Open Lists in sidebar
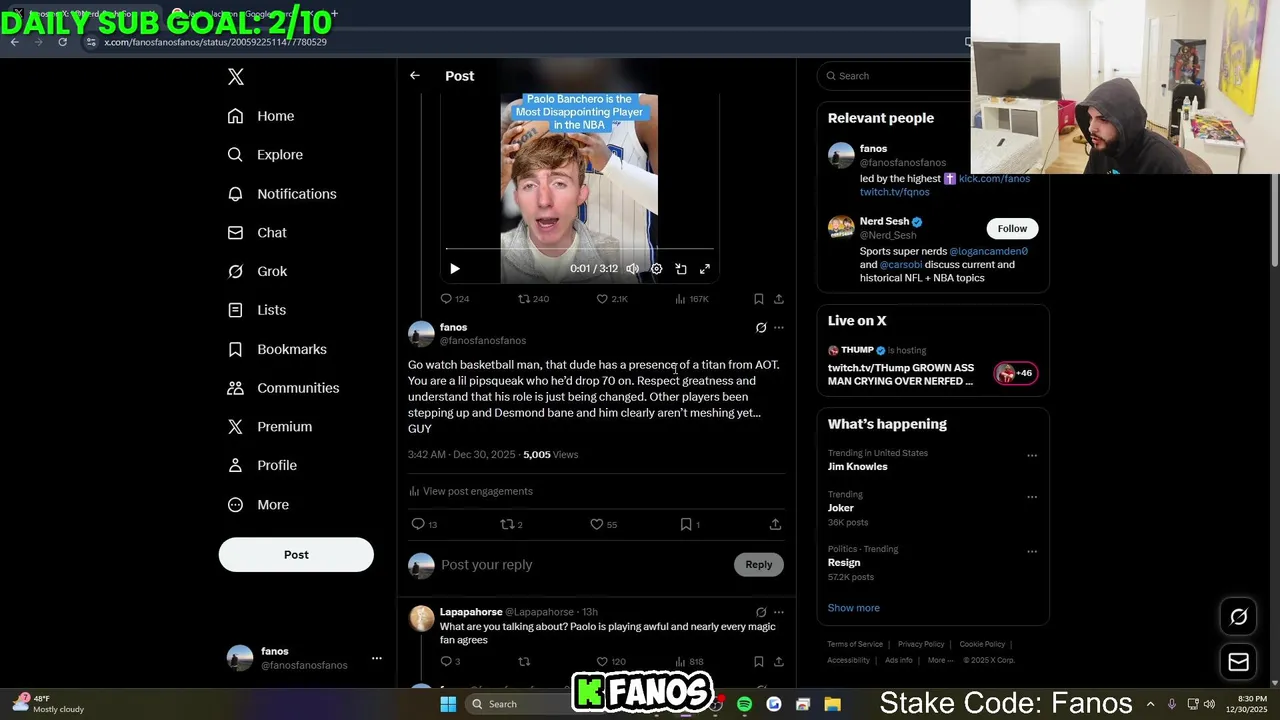 (x=257, y=310)
